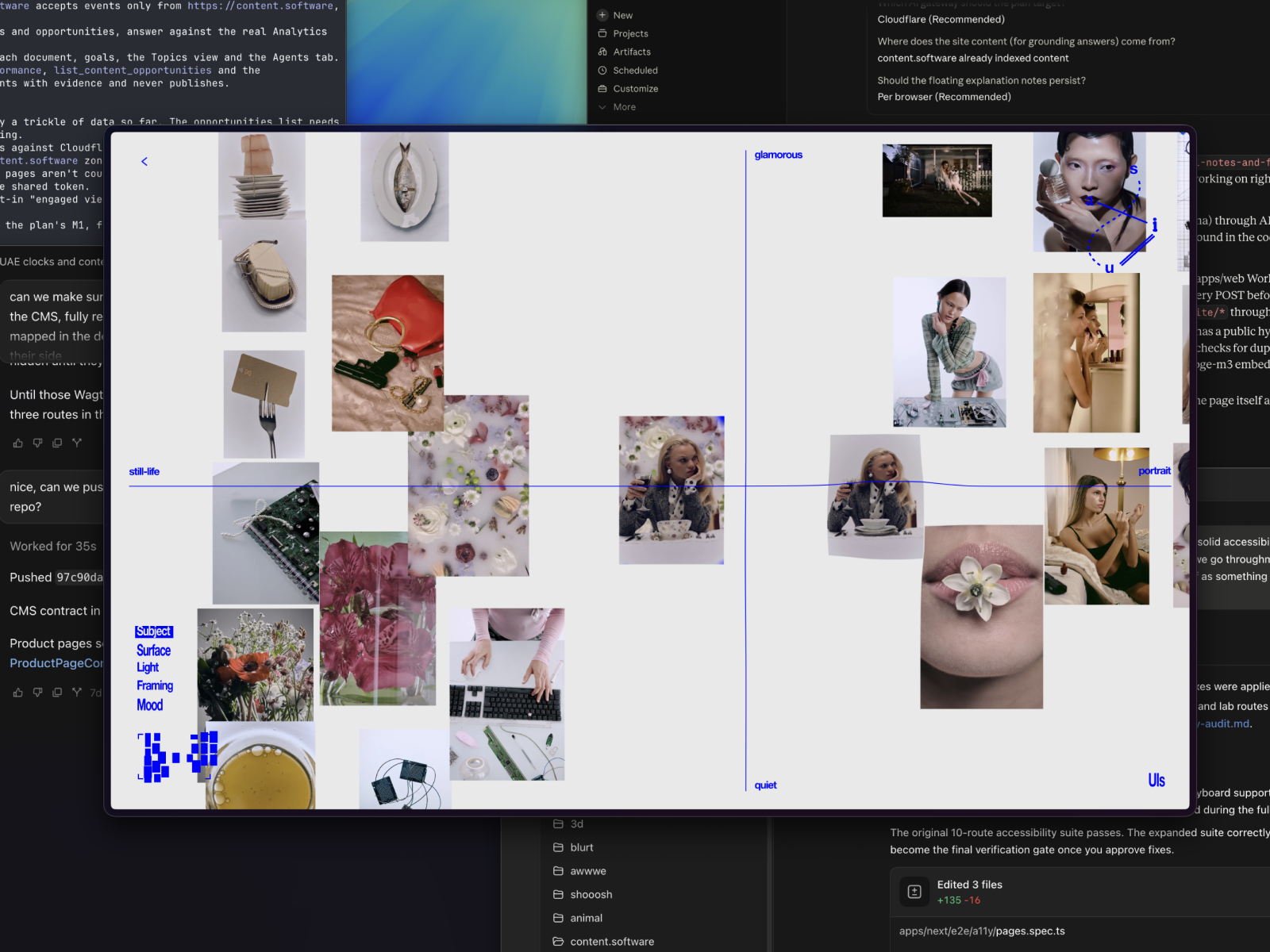Click the 'glamorous' axis label
The height and width of the screenshot is (952, 1270).
pyautogui.click(x=779, y=155)
